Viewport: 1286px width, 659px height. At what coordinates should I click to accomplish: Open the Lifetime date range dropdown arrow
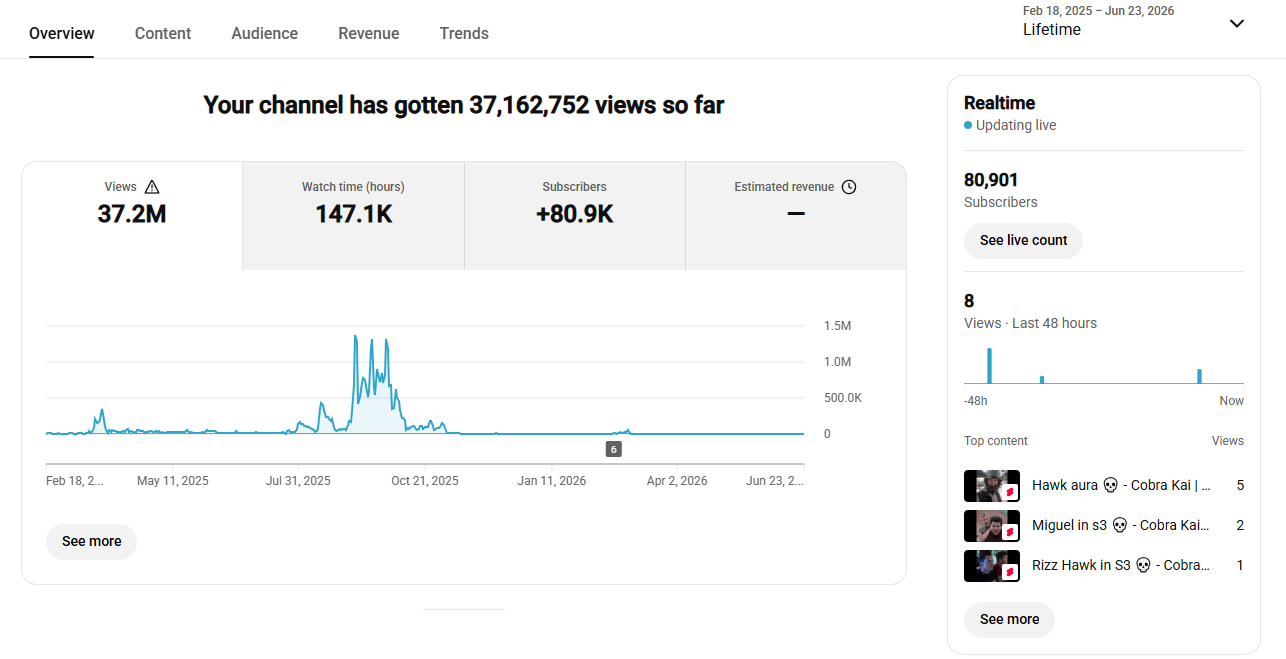[1237, 24]
